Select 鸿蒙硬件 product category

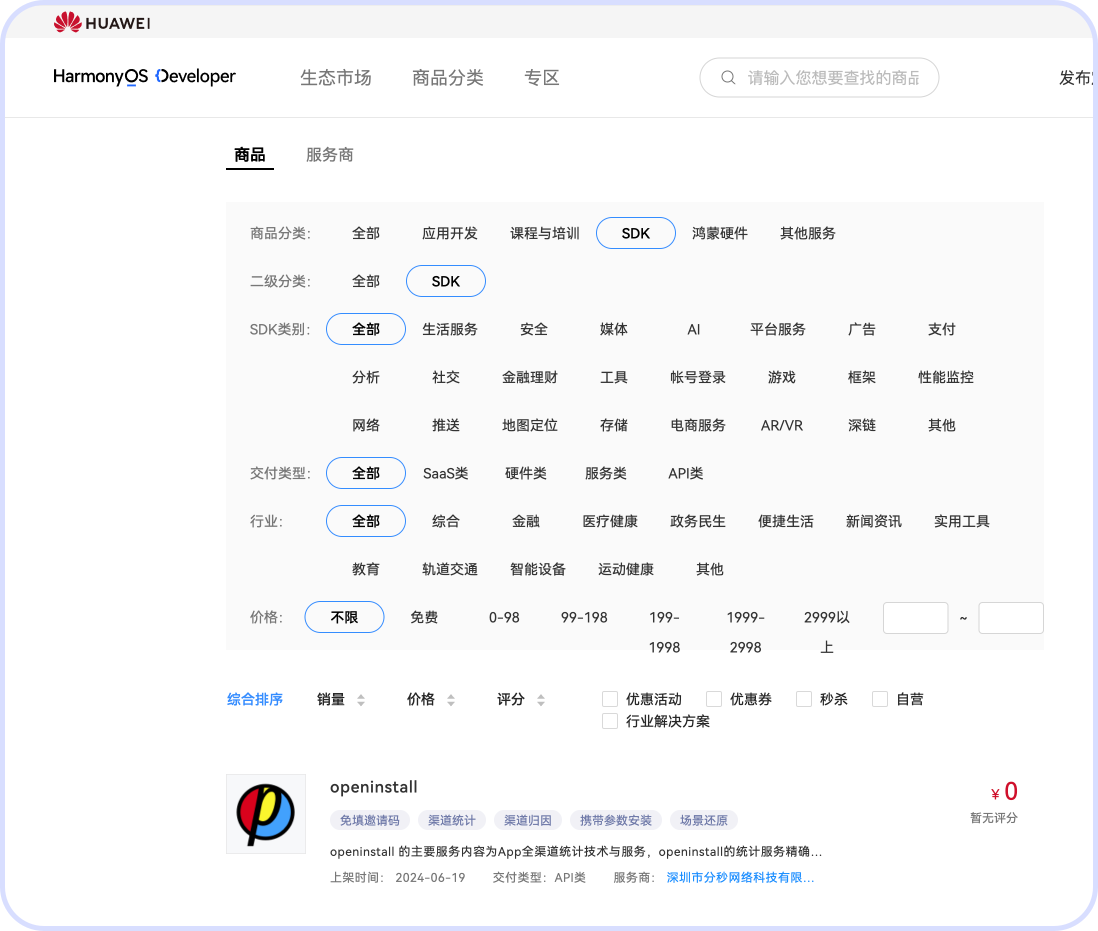tap(720, 233)
